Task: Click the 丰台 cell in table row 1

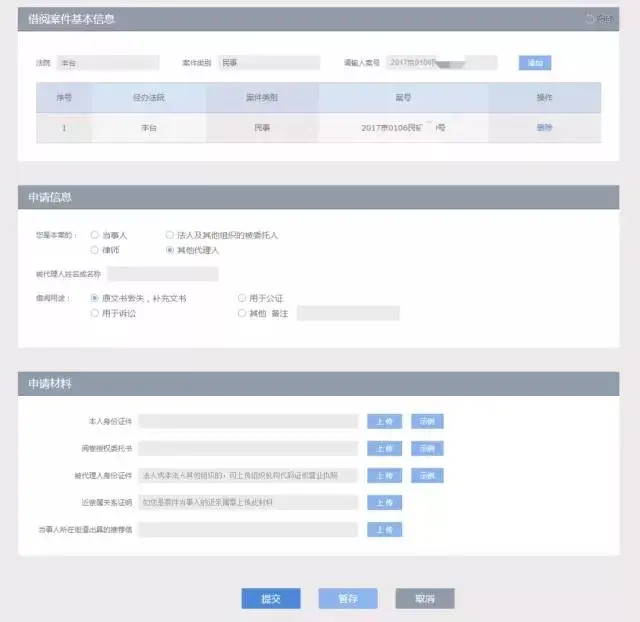Action: coord(149,128)
